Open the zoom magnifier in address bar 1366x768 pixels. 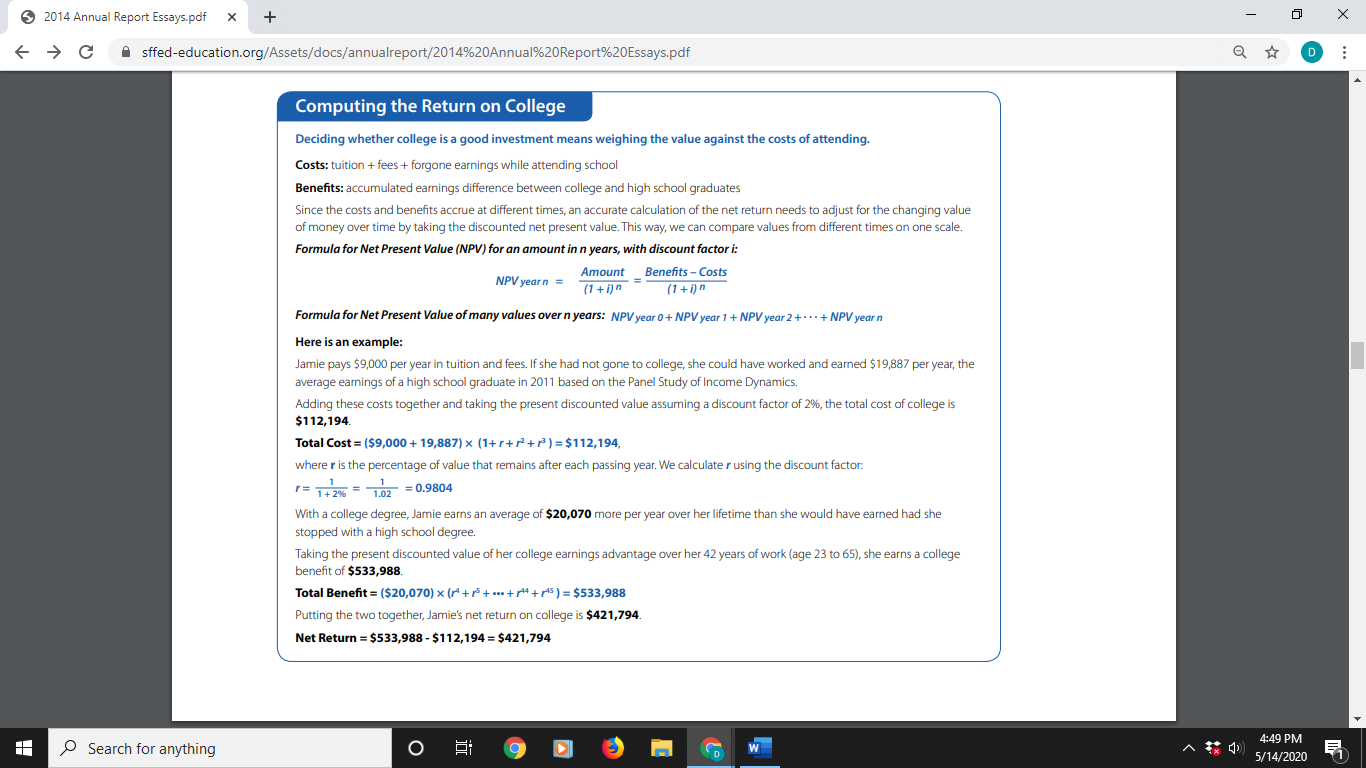tap(1240, 52)
